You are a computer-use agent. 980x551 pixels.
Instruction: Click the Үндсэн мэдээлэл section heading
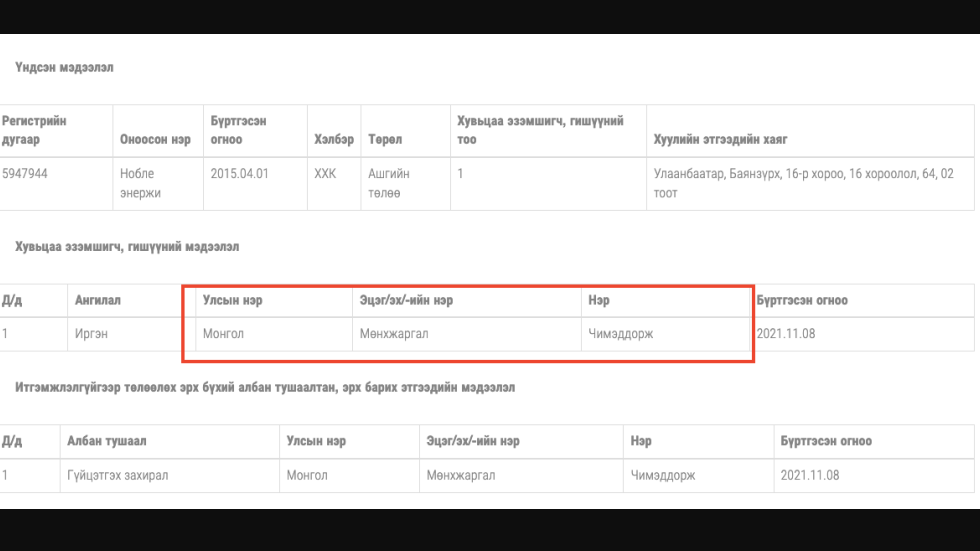[64, 68]
